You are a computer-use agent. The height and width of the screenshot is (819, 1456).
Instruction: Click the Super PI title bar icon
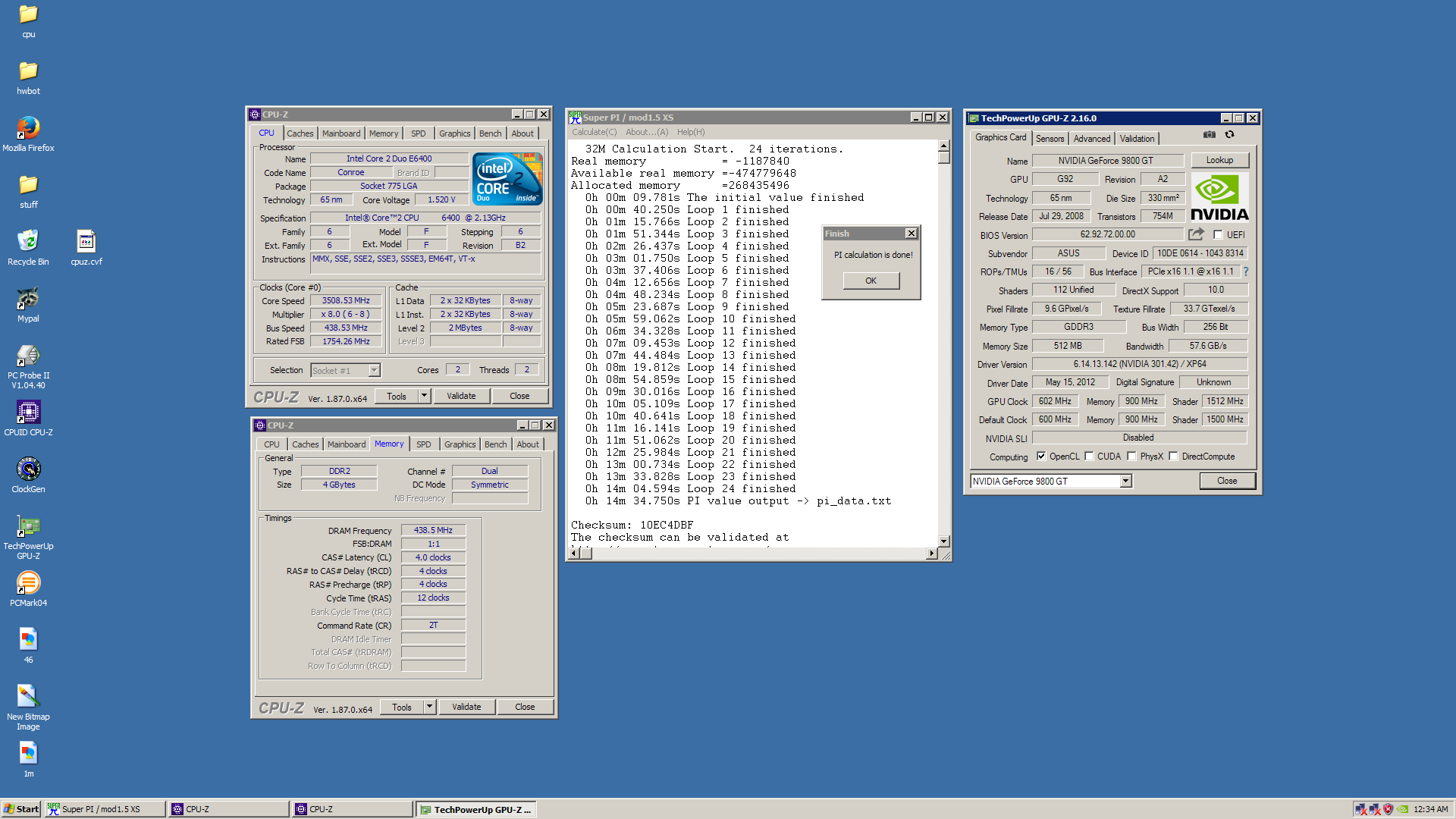pyautogui.click(x=575, y=118)
